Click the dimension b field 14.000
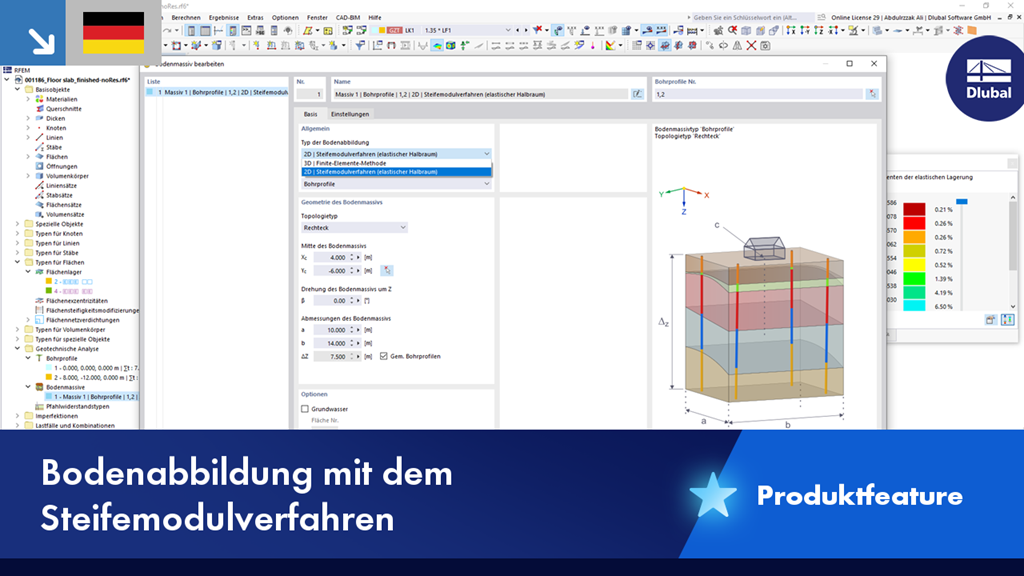The height and width of the screenshot is (576, 1024). coord(331,344)
